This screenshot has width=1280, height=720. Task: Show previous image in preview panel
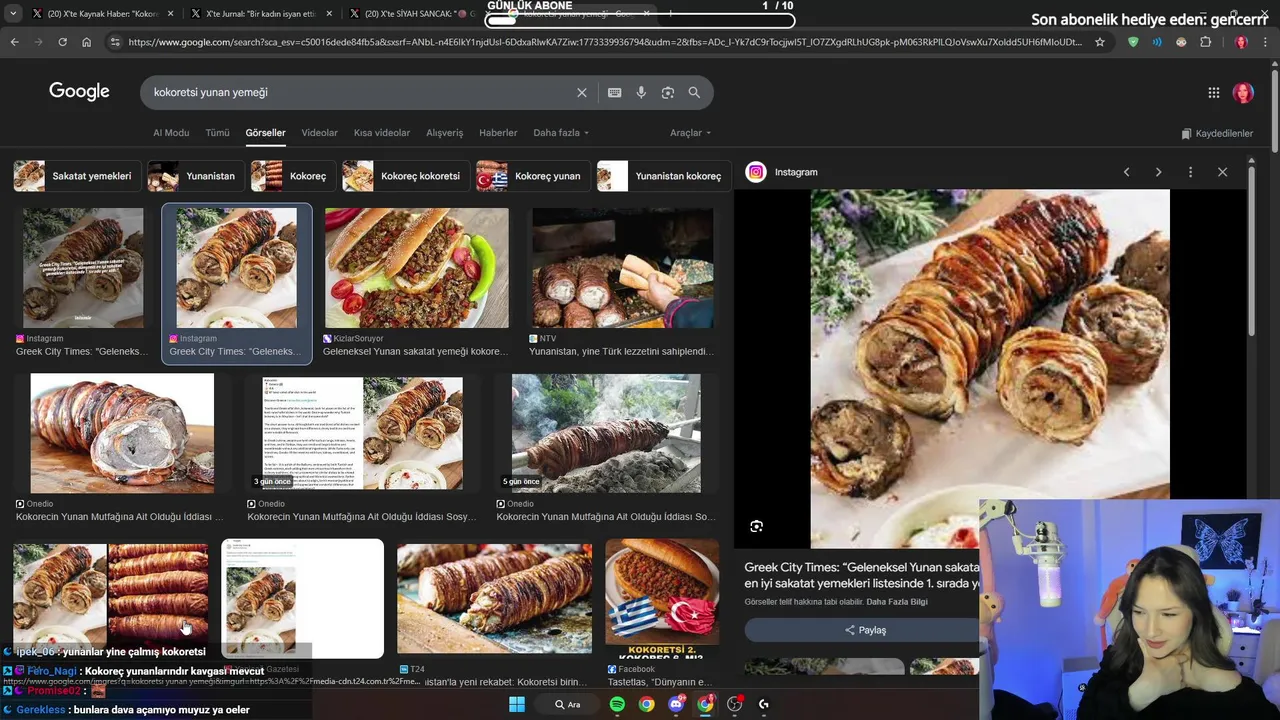[x=1126, y=172]
